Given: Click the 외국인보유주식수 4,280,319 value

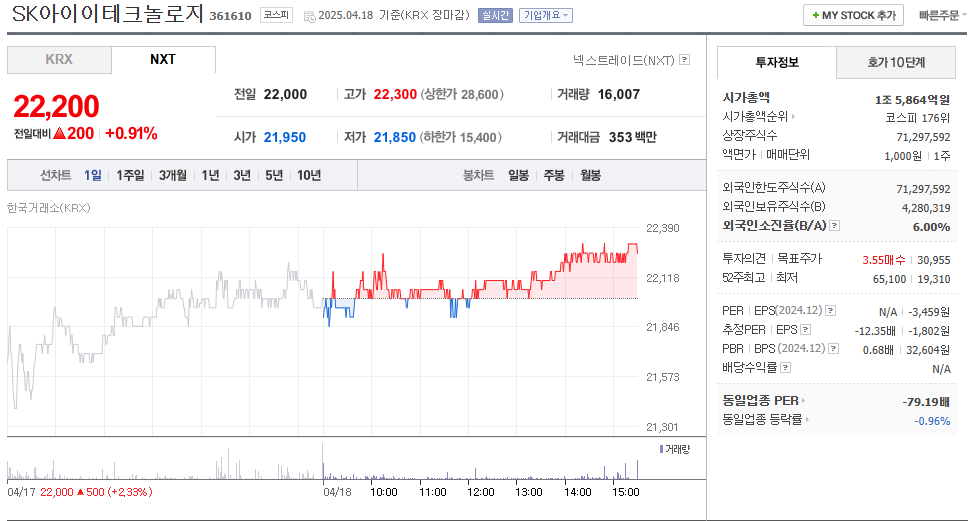Looking at the screenshot, I should [x=926, y=208].
